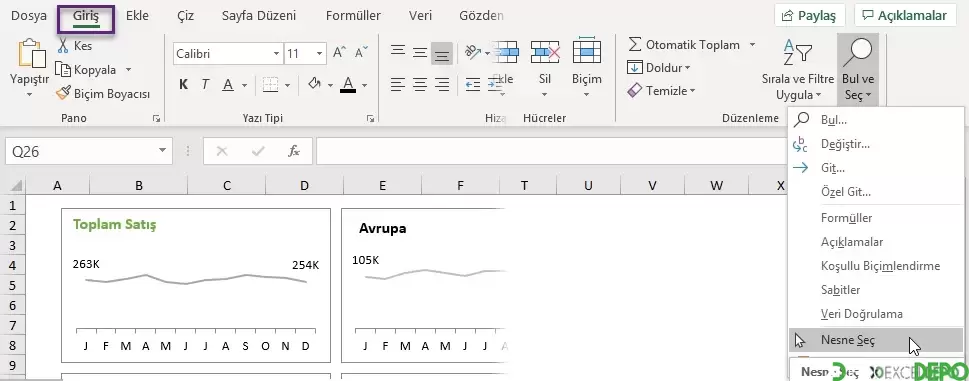This screenshot has height=381, width=969.
Task: Open the Yazı Tipi dialog launcher
Action: coord(370,118)
